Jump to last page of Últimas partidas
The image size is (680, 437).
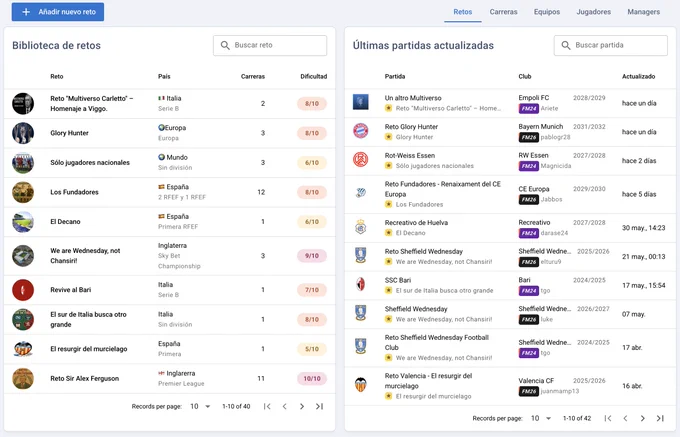(660, 418)
